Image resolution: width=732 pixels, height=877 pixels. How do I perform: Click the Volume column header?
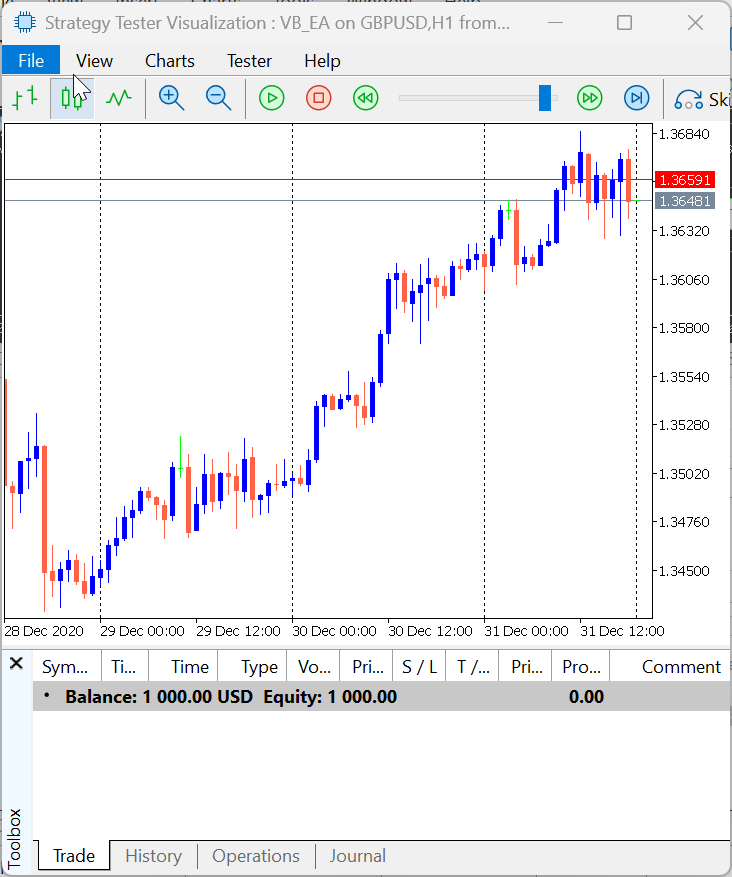tap(313, 667)
